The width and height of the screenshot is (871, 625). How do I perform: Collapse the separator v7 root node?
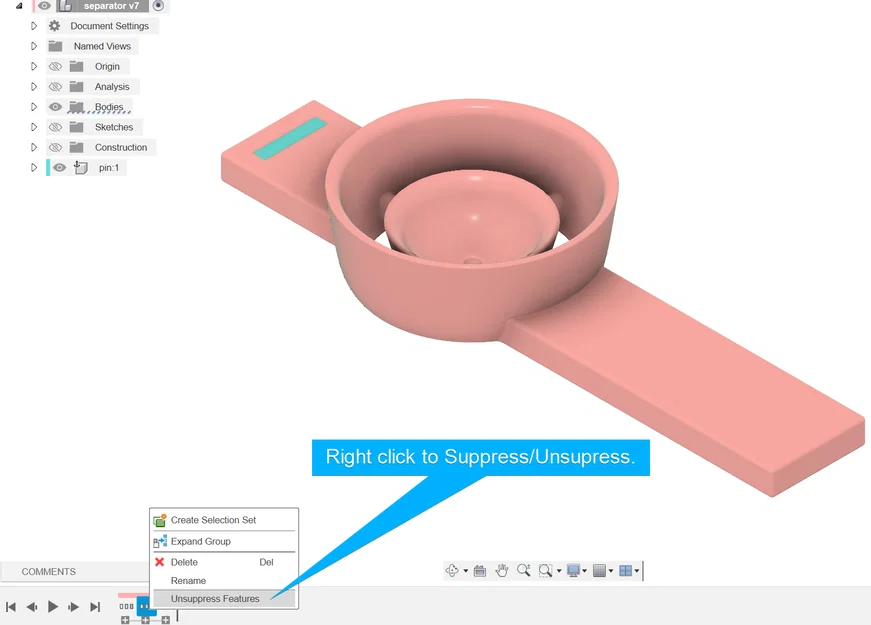coord(19,6)
